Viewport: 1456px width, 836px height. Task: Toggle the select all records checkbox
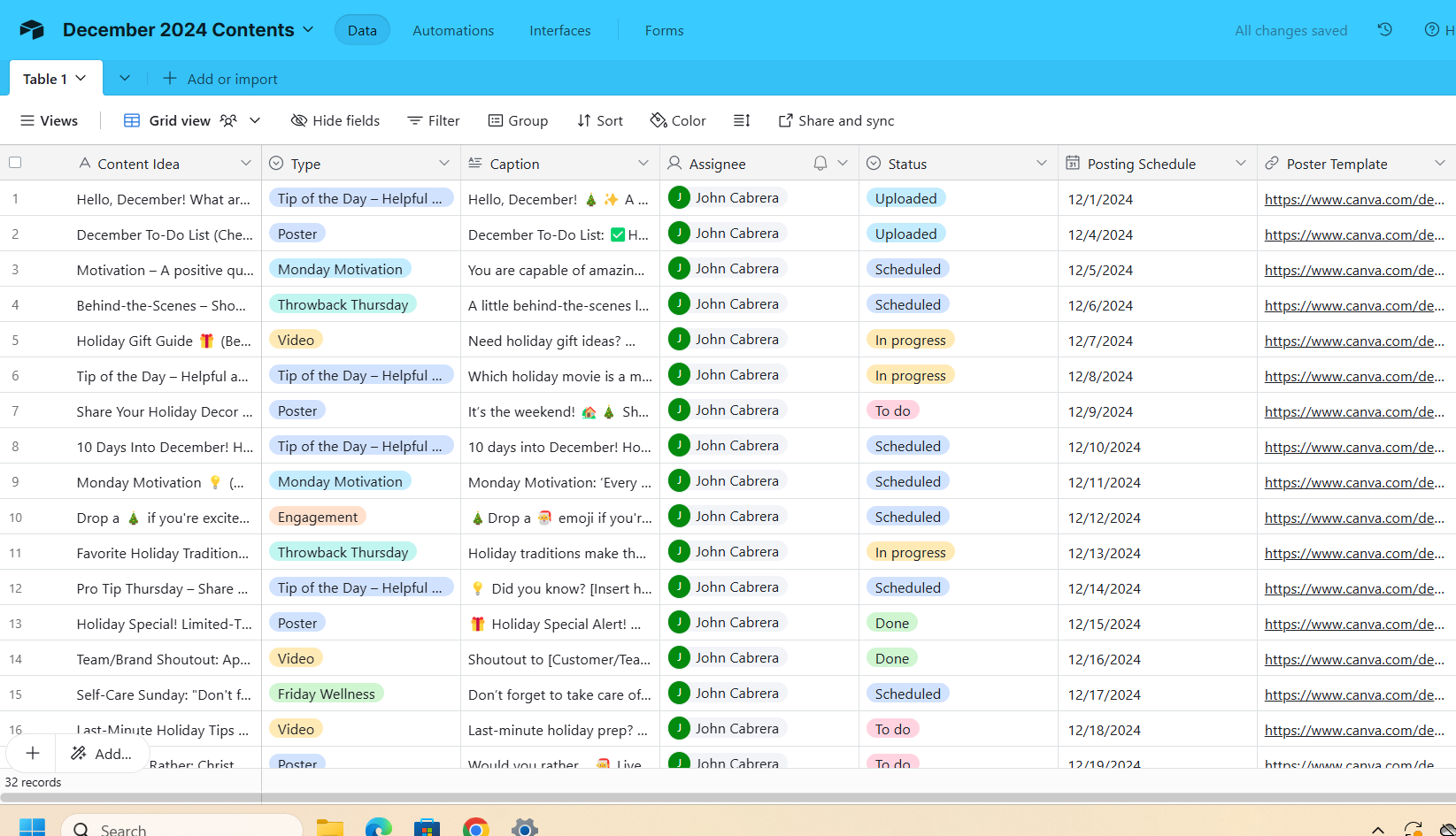click(x=15, y=163)
